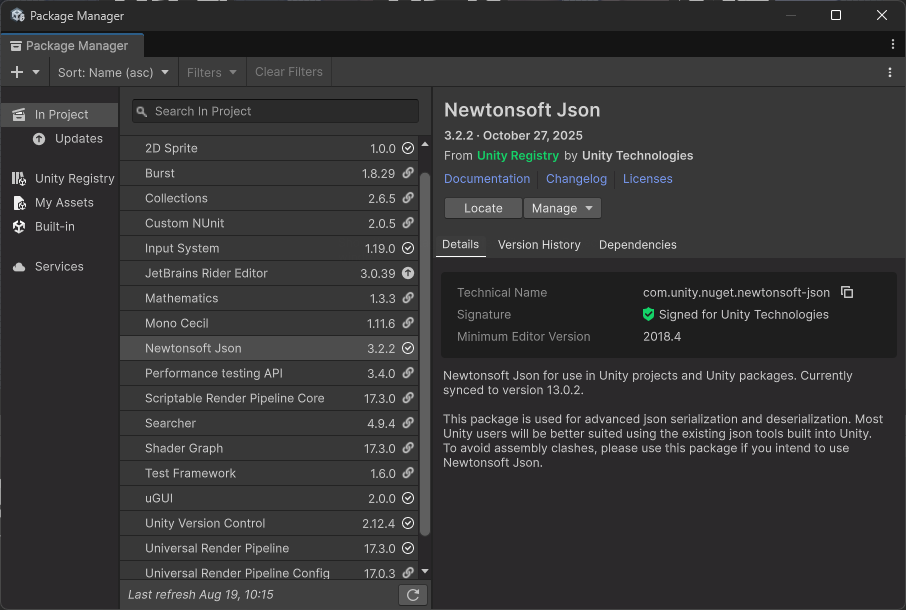This screenshot has height=610, width=906.
Task: Switch to the Dependencies tab
Action: click(637, 245)
